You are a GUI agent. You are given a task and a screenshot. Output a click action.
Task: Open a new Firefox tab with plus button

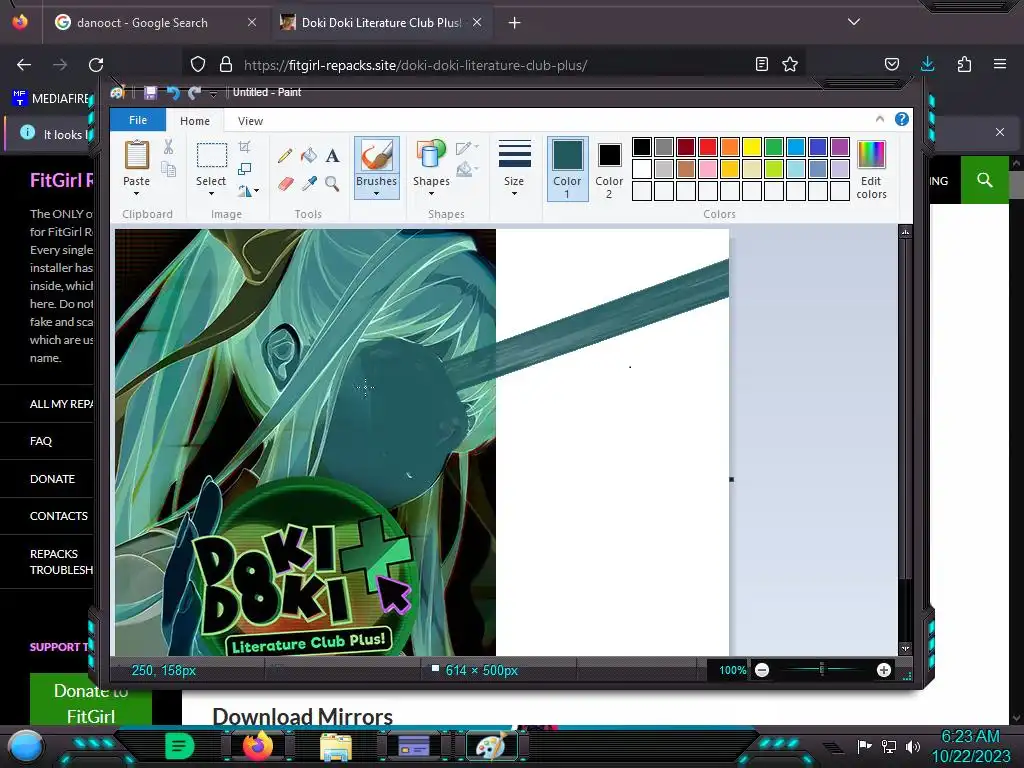coord(515,23)
